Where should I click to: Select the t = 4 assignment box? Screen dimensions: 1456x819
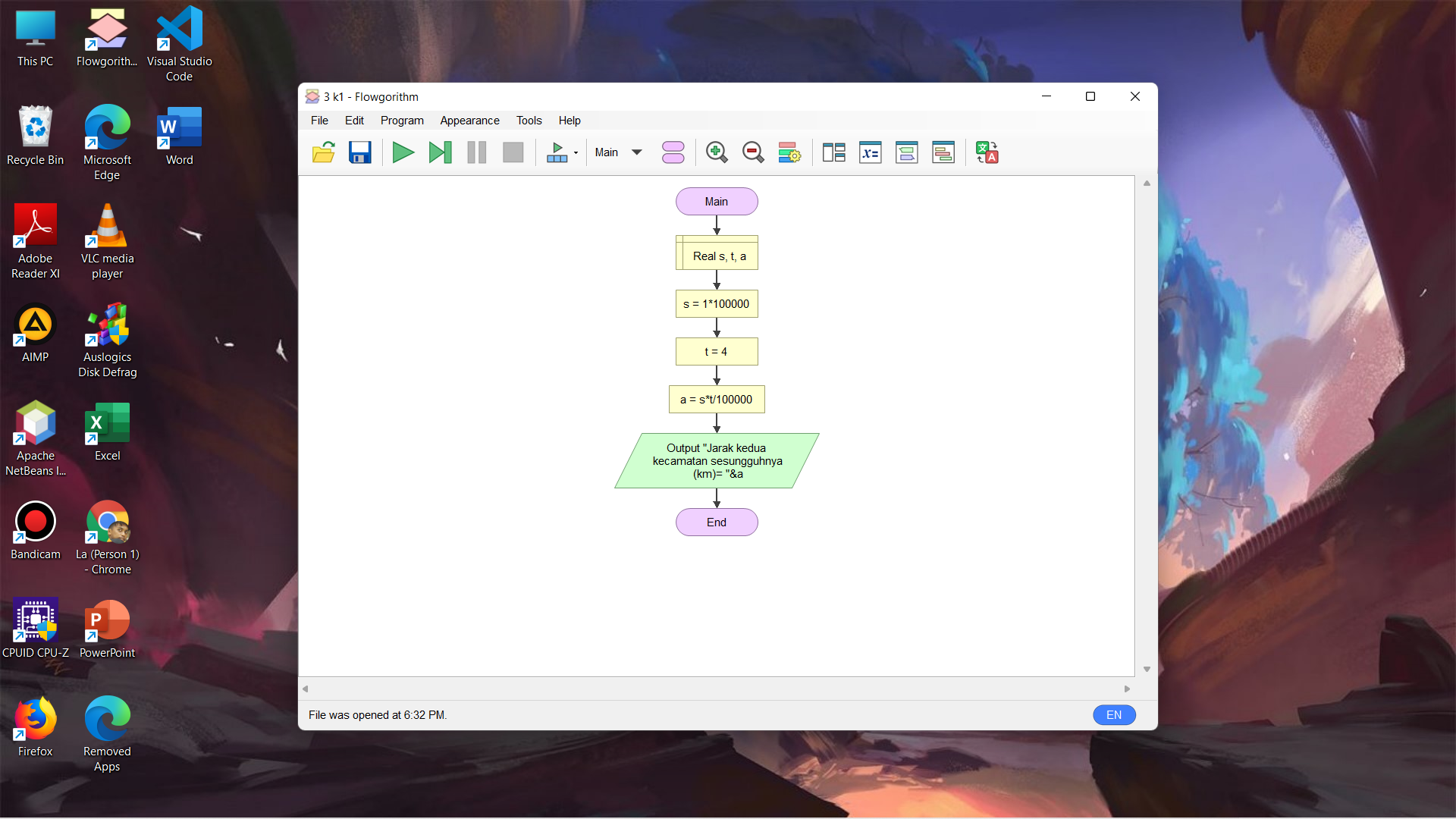pyautogui.click(x=717, y=352)
